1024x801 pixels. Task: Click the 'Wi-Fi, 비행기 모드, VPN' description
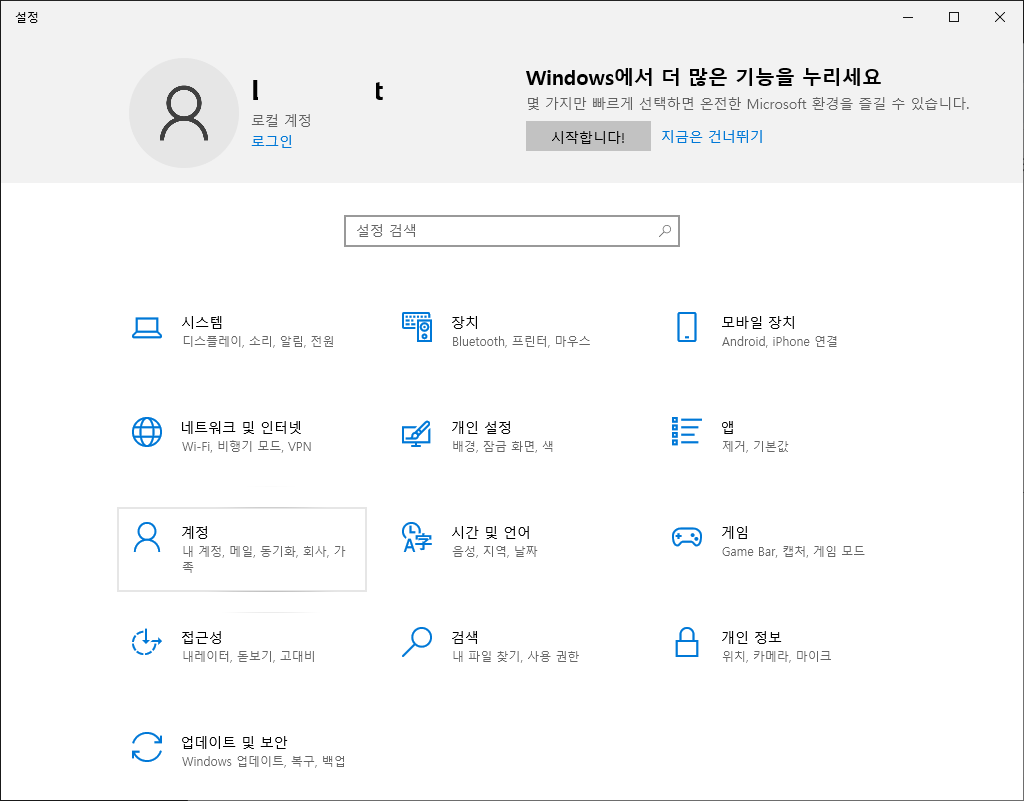pyautogui.click(x=246, y=447)
